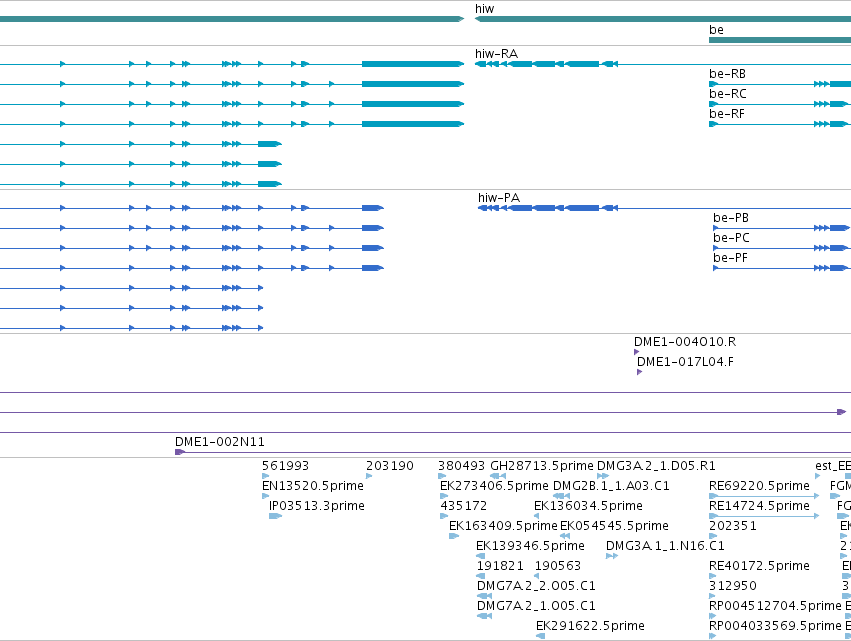Select the be-PF protein label

730,258
